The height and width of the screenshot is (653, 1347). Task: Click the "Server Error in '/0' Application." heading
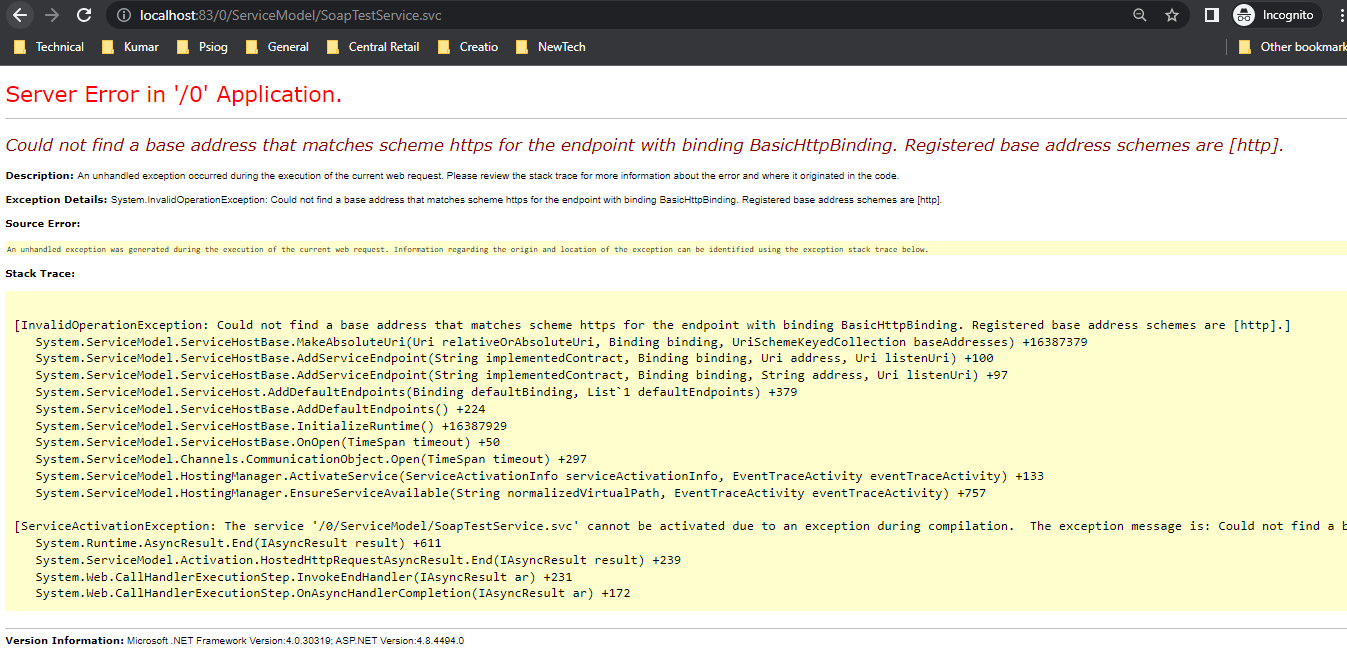tap(174, 95)
